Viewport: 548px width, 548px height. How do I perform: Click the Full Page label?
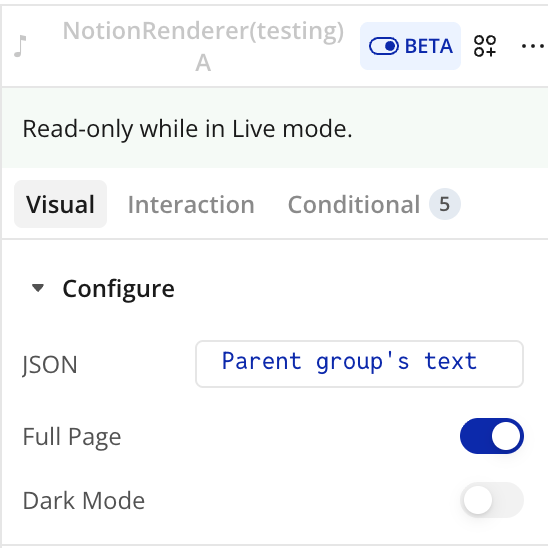(72, 437)
